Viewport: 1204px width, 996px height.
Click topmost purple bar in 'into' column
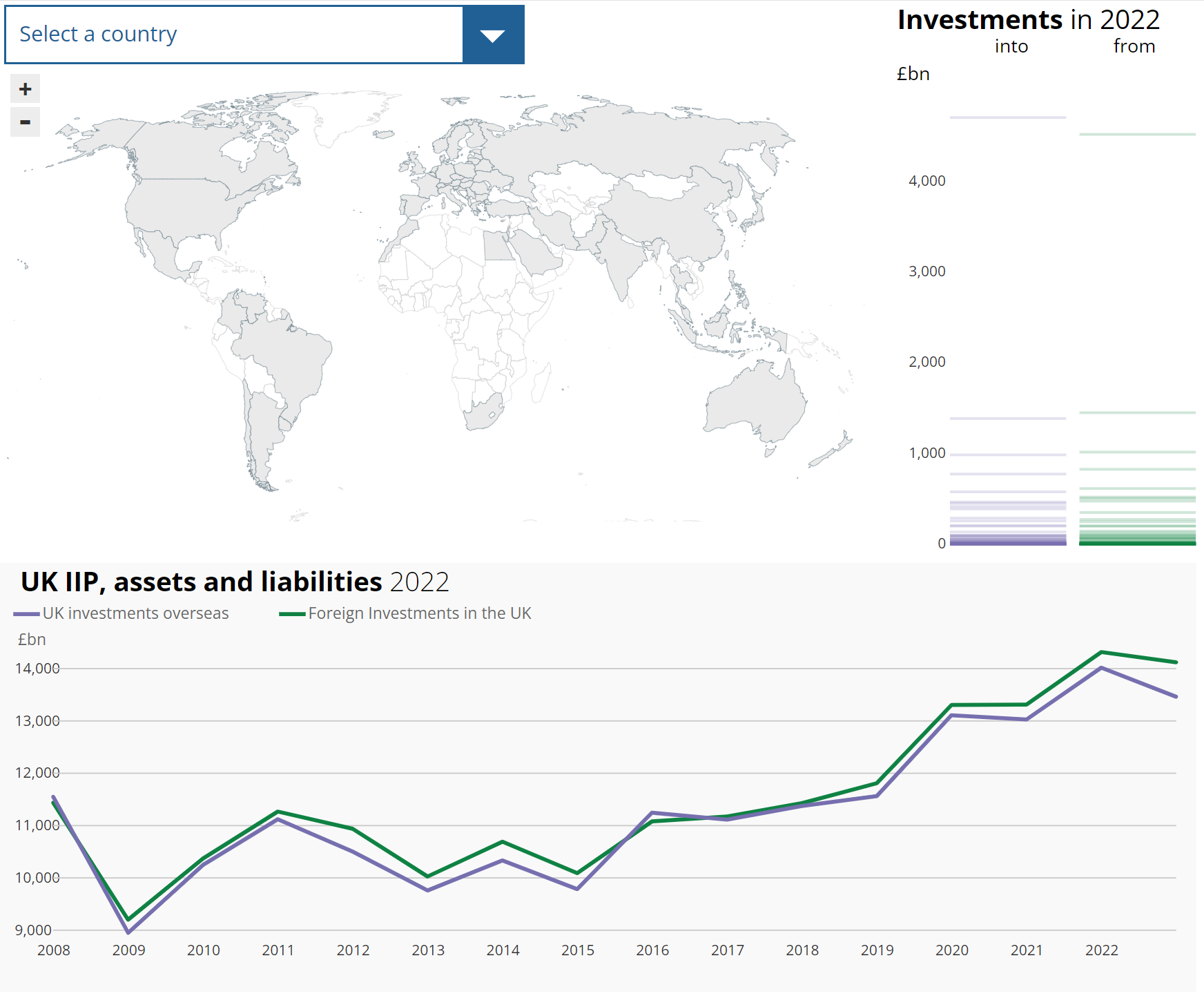pyautogui.click(x=1007, y=117)
